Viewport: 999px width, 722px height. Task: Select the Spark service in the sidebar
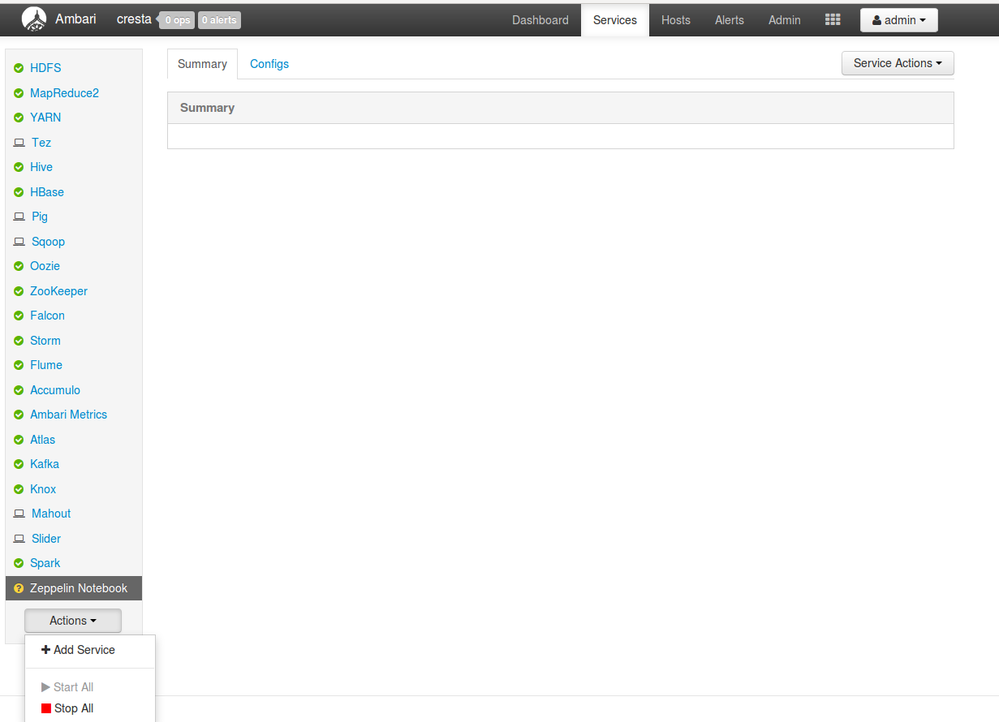[x=45, y=563]
